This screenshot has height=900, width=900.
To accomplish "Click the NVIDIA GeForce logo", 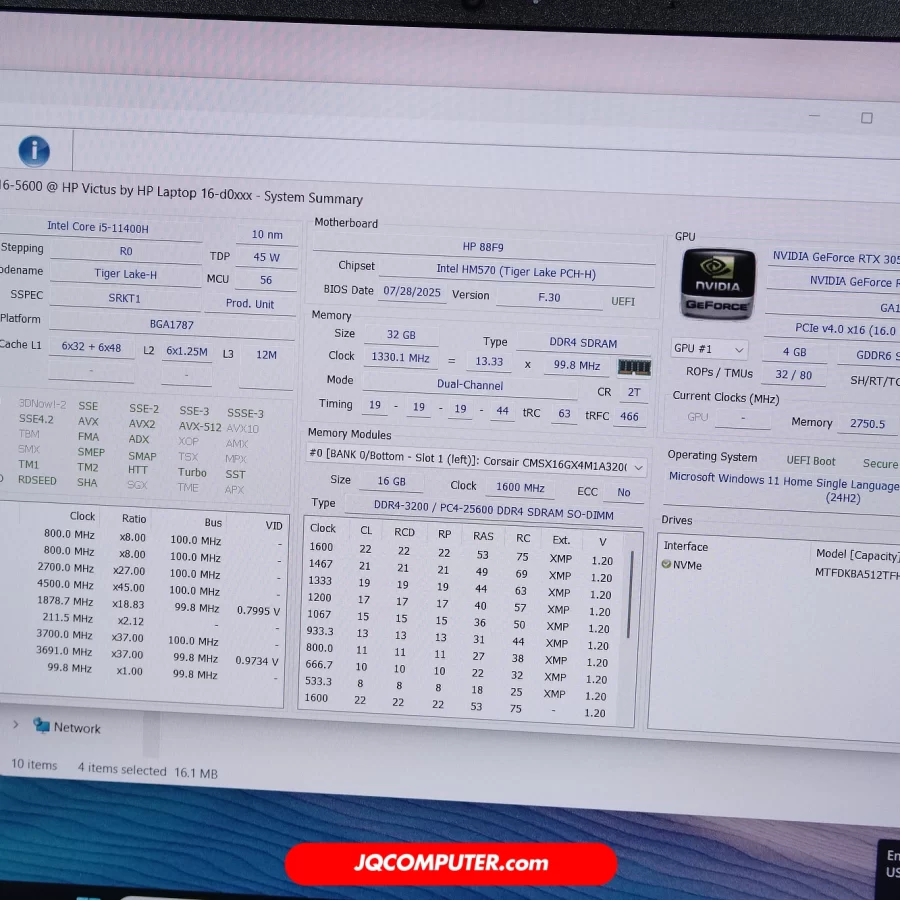I will click(717, 285).
